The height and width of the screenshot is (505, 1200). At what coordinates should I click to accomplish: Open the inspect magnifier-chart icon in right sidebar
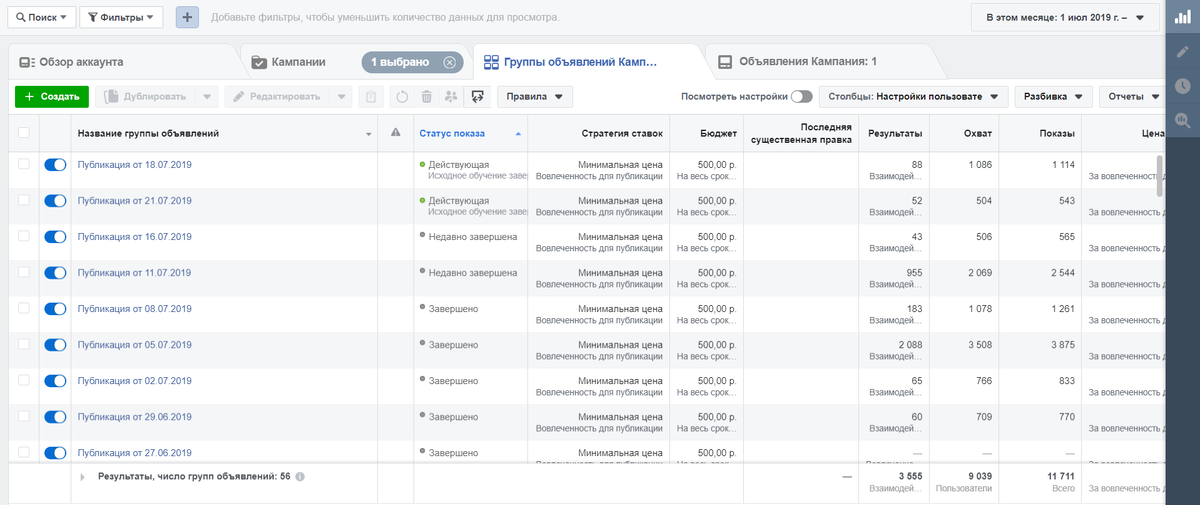point(1182,120)
